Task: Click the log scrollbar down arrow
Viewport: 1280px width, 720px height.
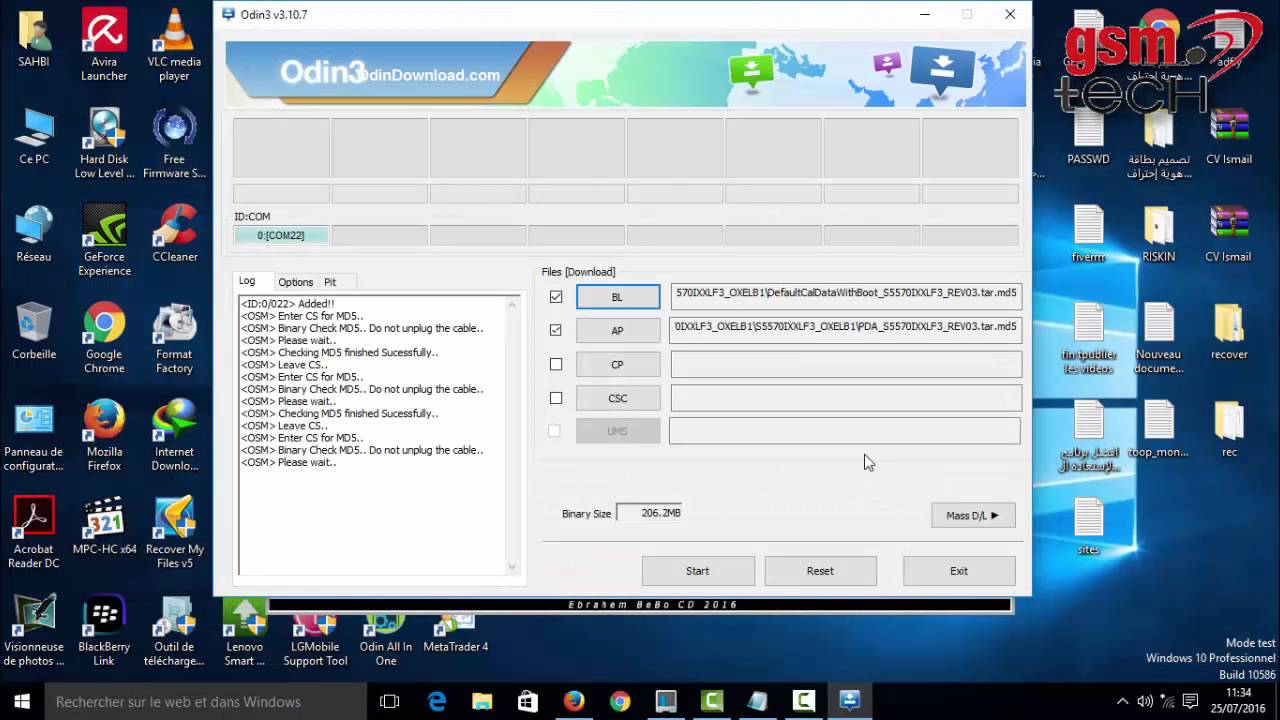Action: [x=512, y=568]
